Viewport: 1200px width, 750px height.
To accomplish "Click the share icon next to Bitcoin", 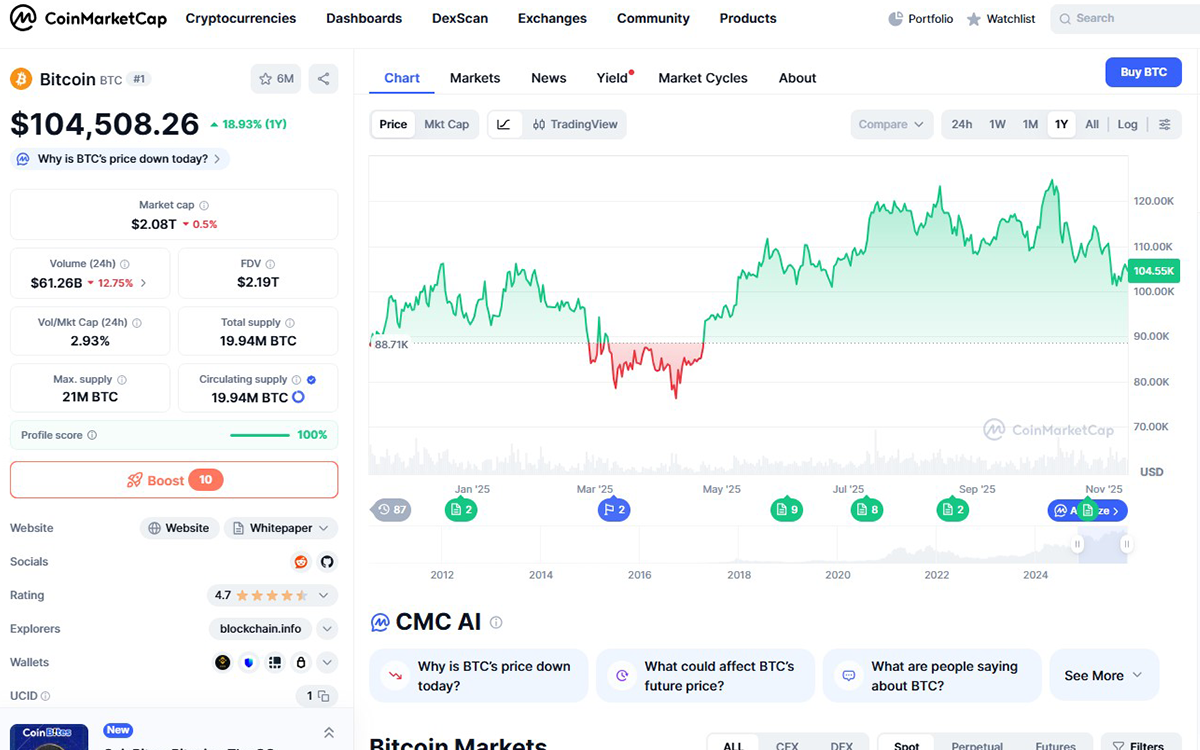I will point(323,79).
